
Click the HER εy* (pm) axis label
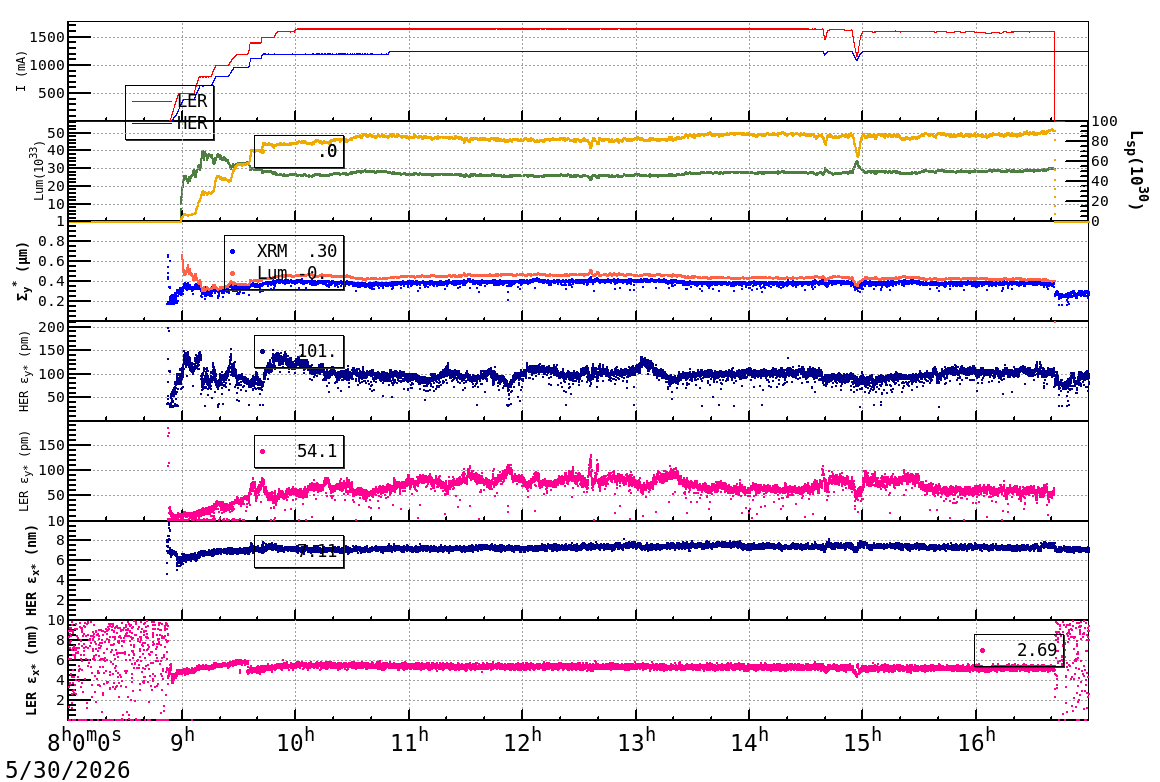24,371
